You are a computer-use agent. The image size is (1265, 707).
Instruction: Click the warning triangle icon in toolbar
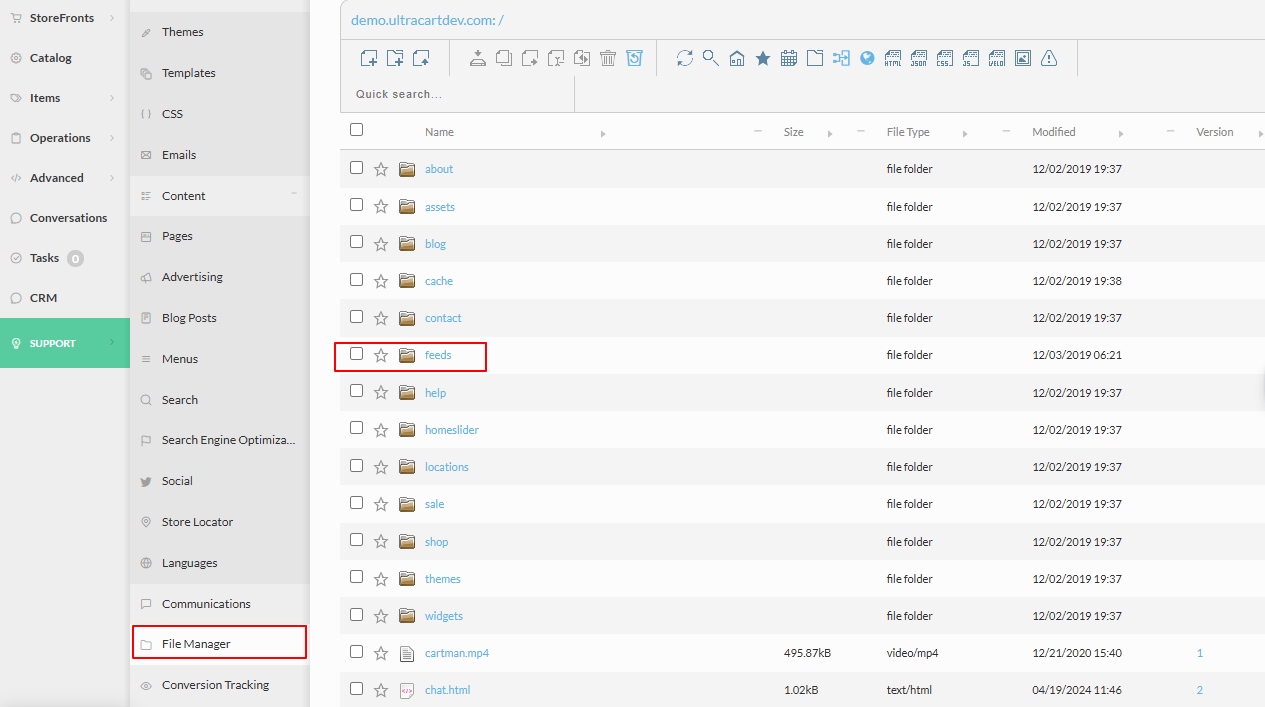[x=1049, y=58]
